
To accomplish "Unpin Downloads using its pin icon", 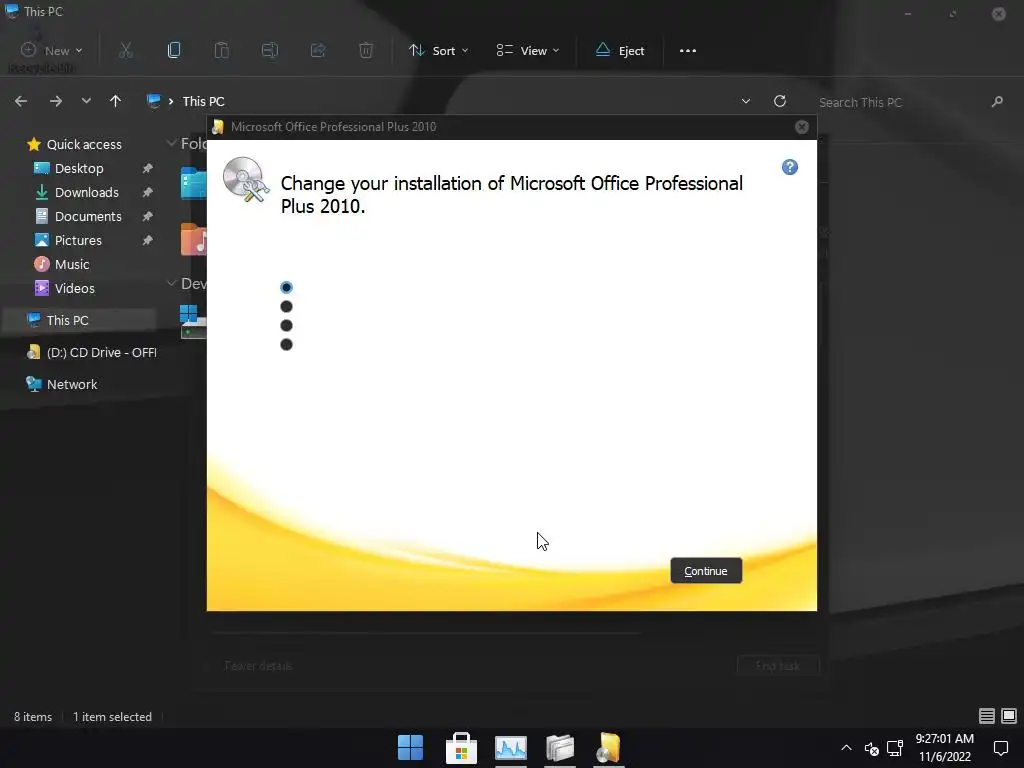I will click(148, 193).
